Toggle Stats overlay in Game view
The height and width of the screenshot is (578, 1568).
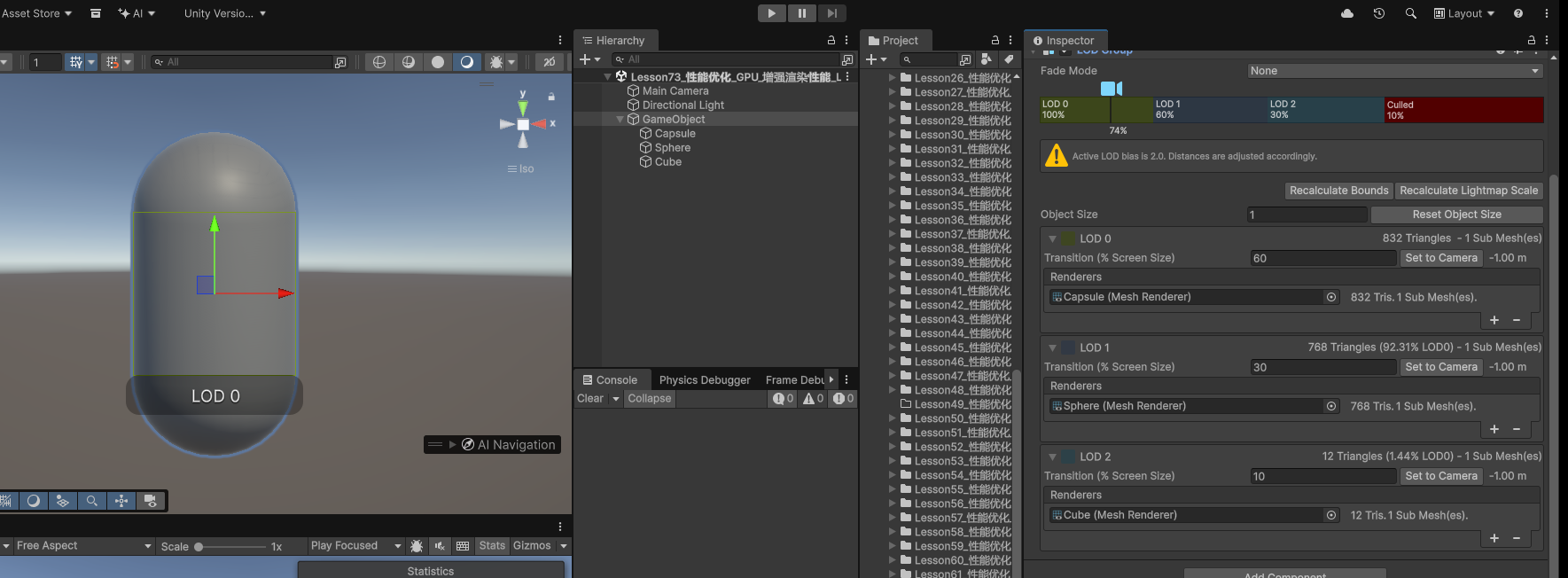point(492,546)
